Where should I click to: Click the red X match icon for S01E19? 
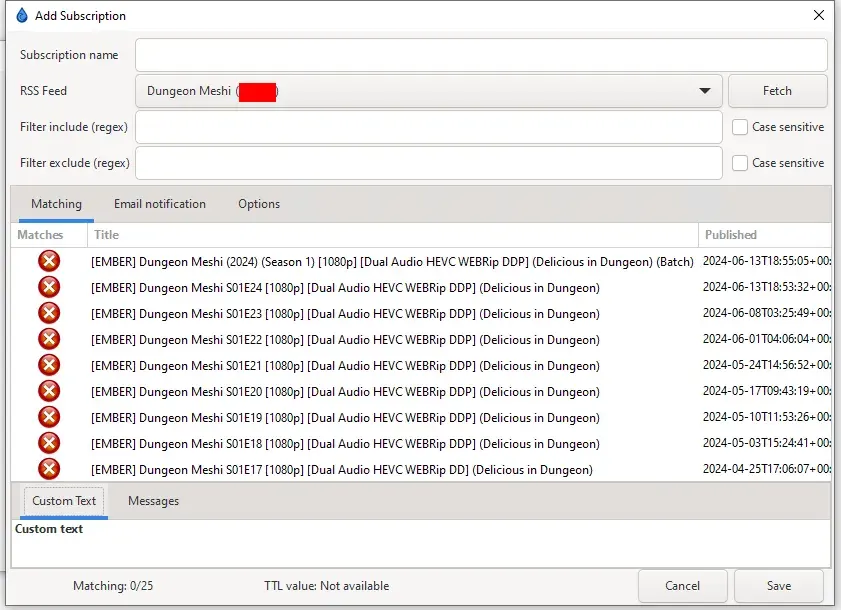(x=49, y=417)
